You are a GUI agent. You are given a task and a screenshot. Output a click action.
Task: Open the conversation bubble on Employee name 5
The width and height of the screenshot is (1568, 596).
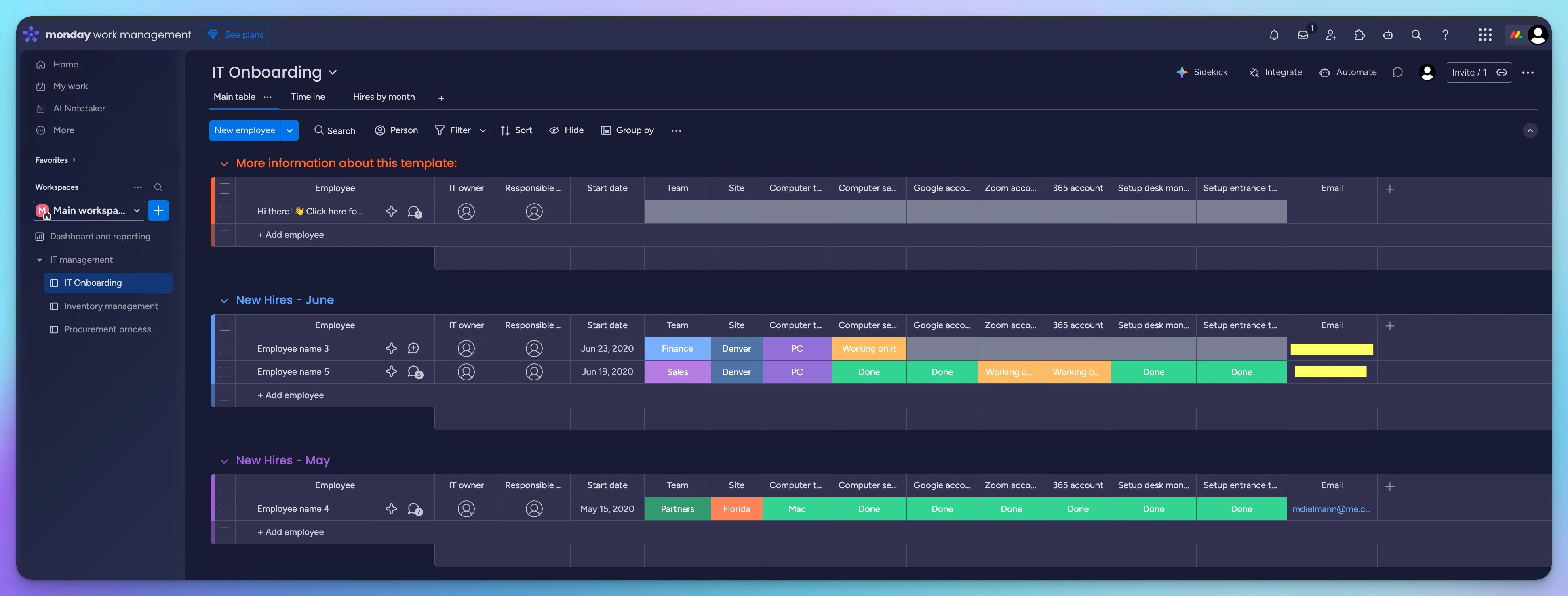(415, 371)
